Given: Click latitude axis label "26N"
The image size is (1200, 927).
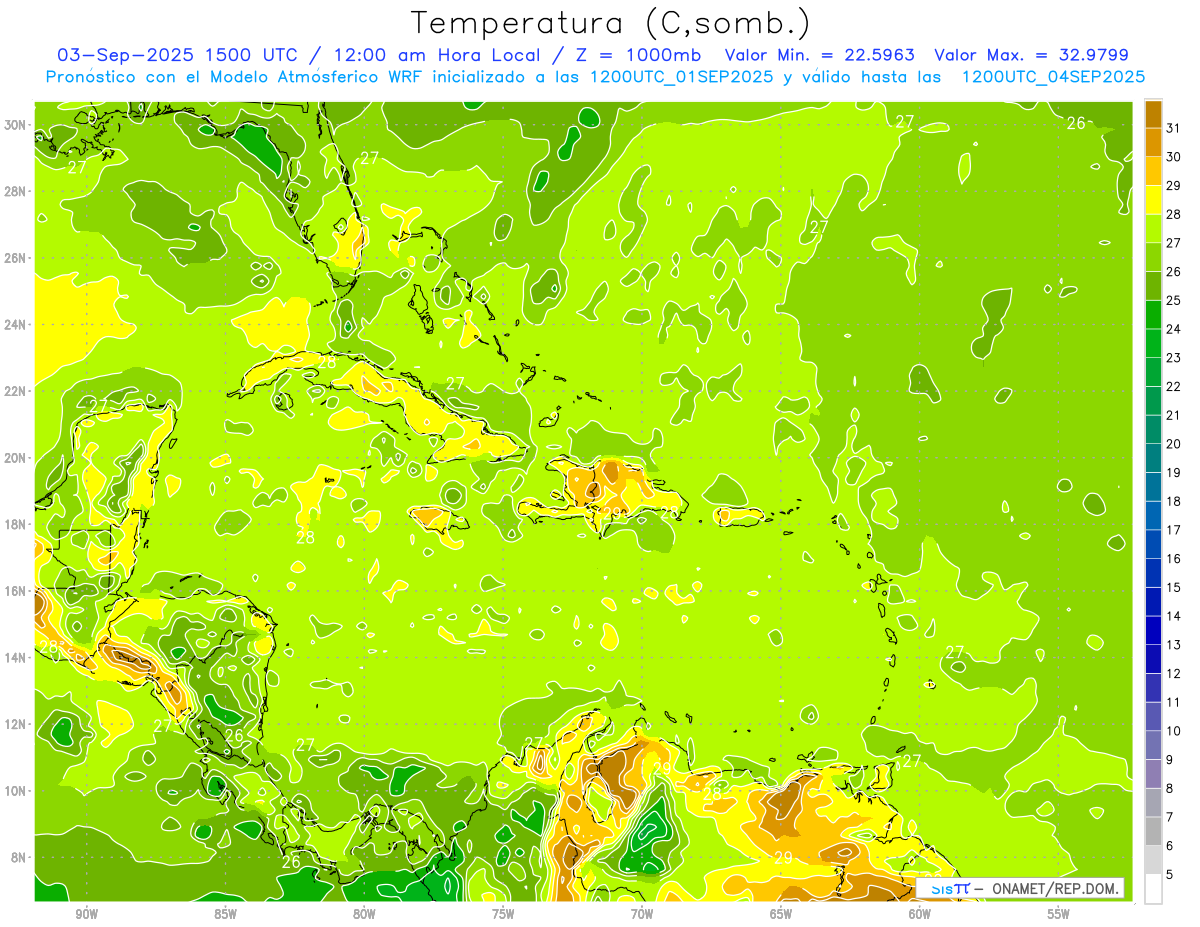Looking at the screenshot, I should (x=15, y=258).
